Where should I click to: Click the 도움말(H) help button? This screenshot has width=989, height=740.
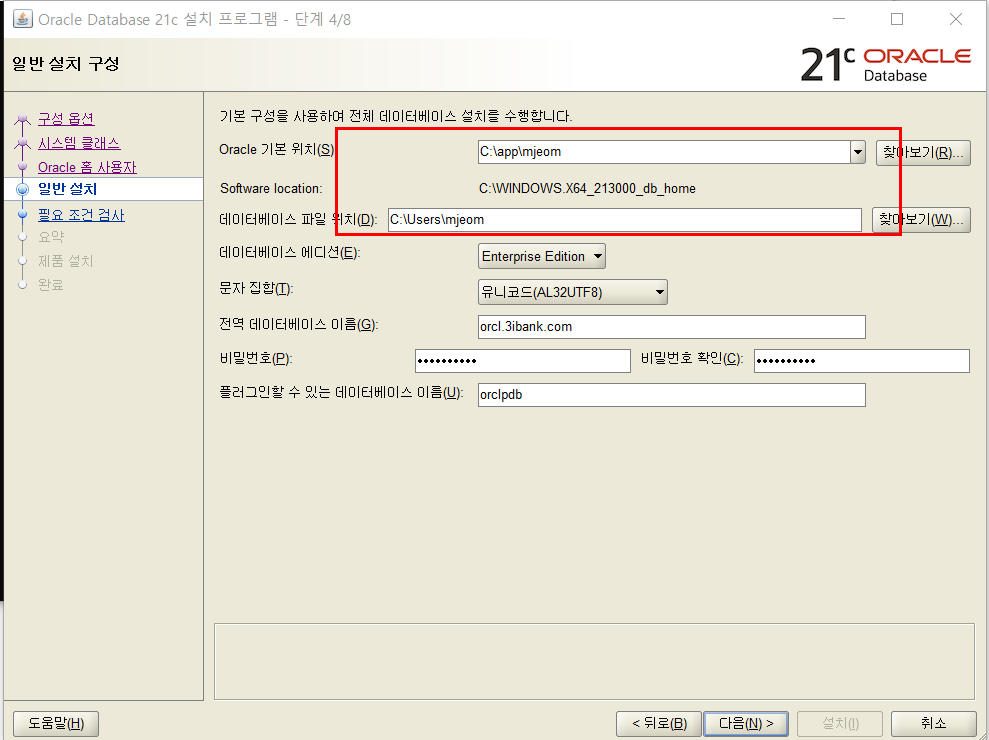pos(56,724)
